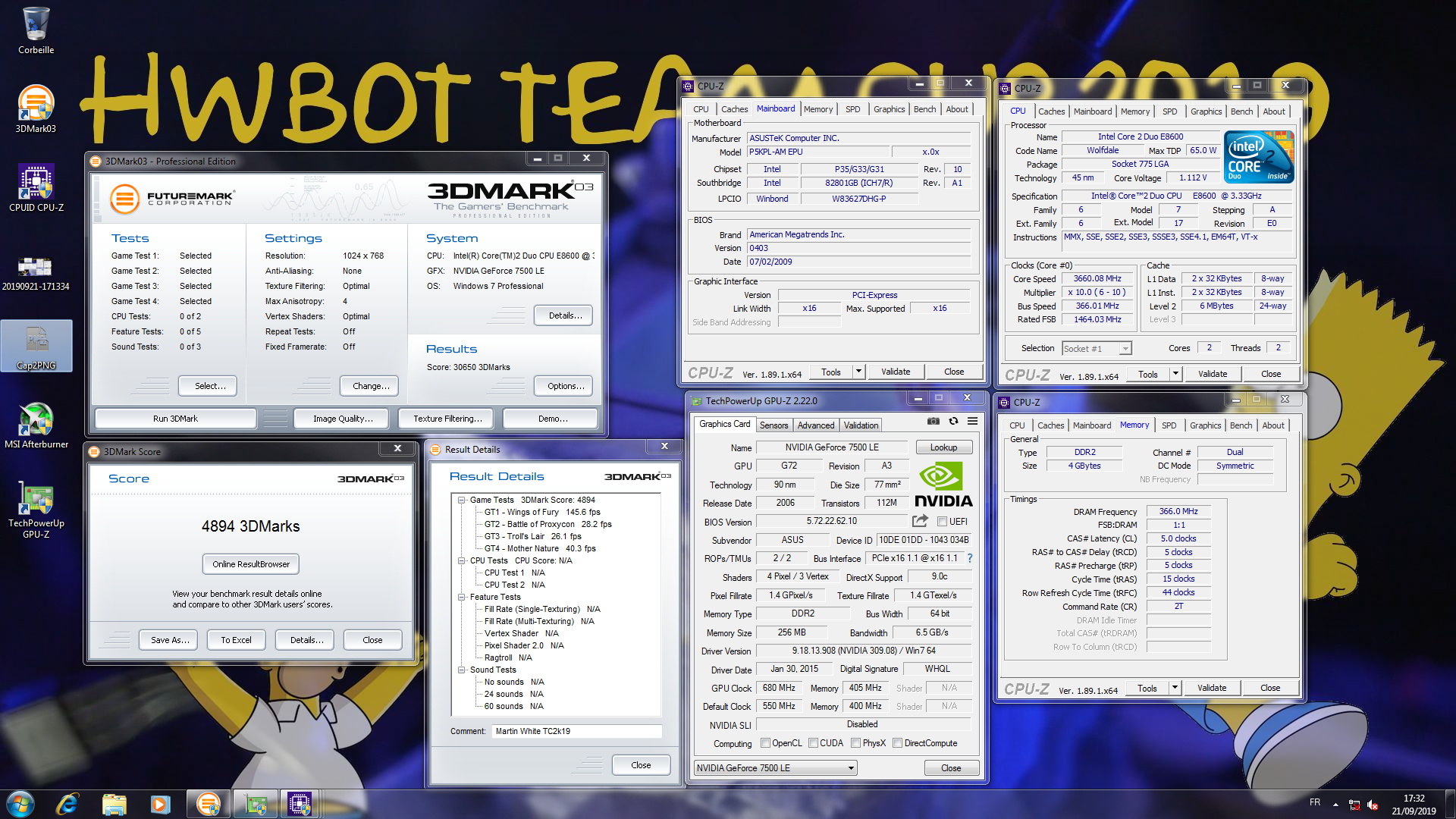Open the TechPowerUp GPU-Z desktop shortcut
1456x819 pixels.
(36, 510)
